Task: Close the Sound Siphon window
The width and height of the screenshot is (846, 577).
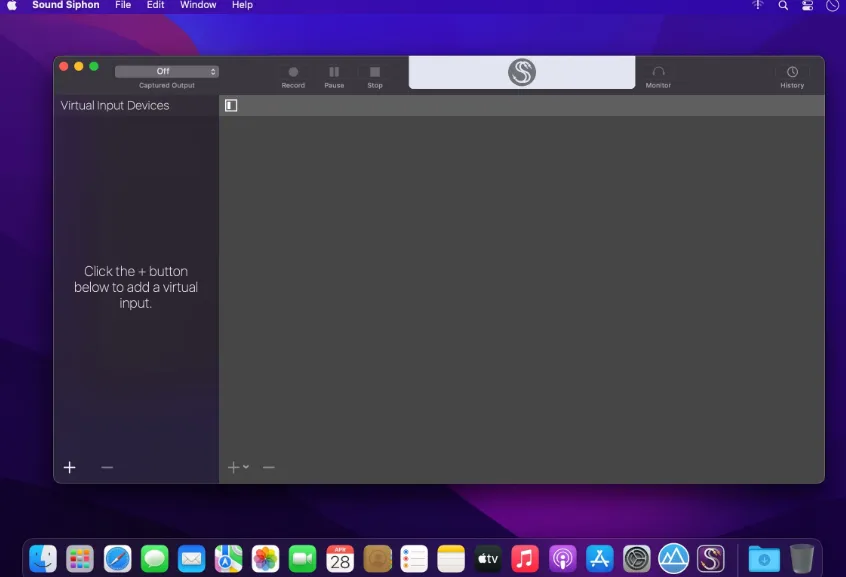Action: [x=64, y=66]
